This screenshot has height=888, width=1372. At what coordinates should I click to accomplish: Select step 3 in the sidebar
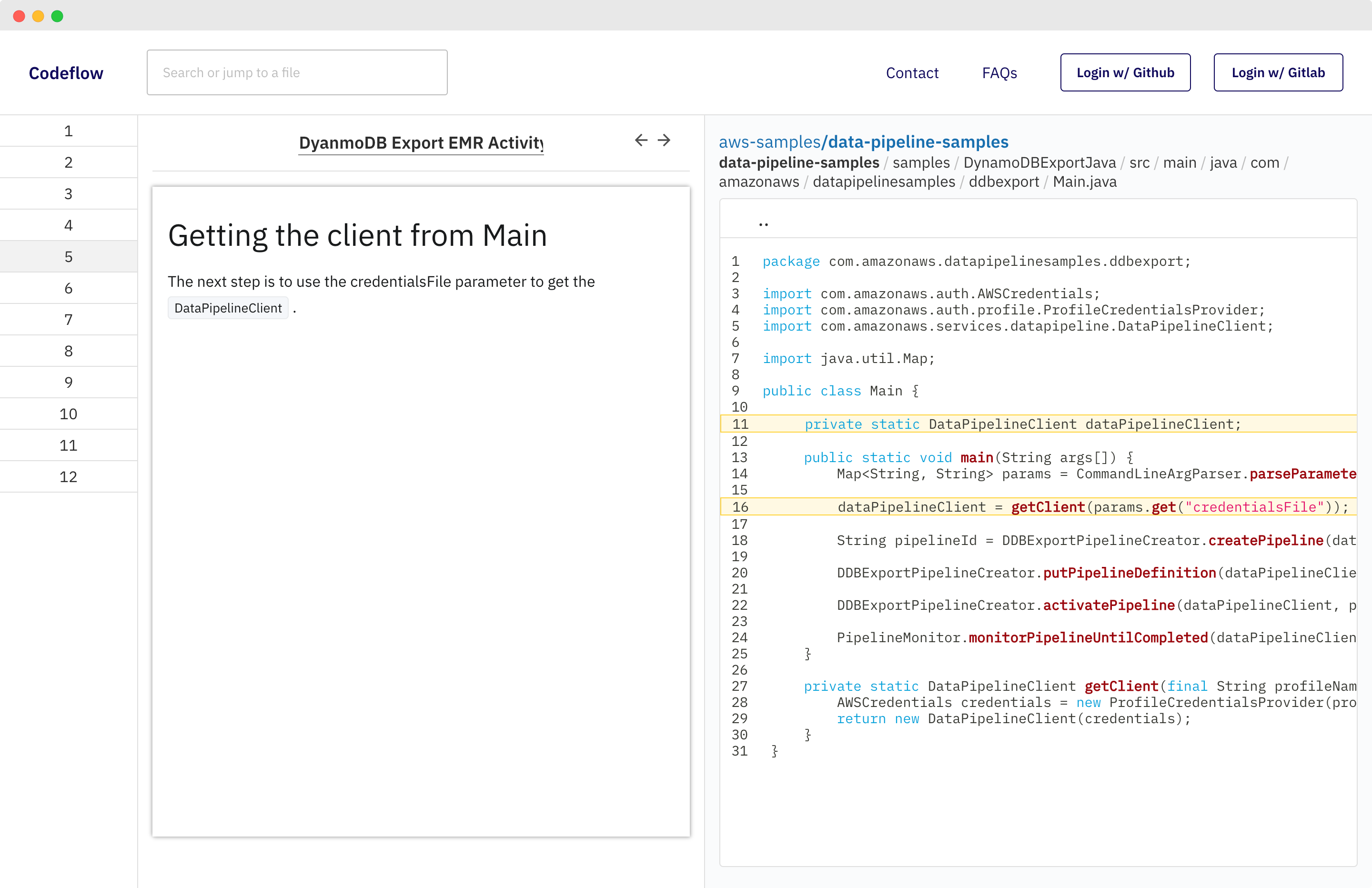click(x=69, y=194)
